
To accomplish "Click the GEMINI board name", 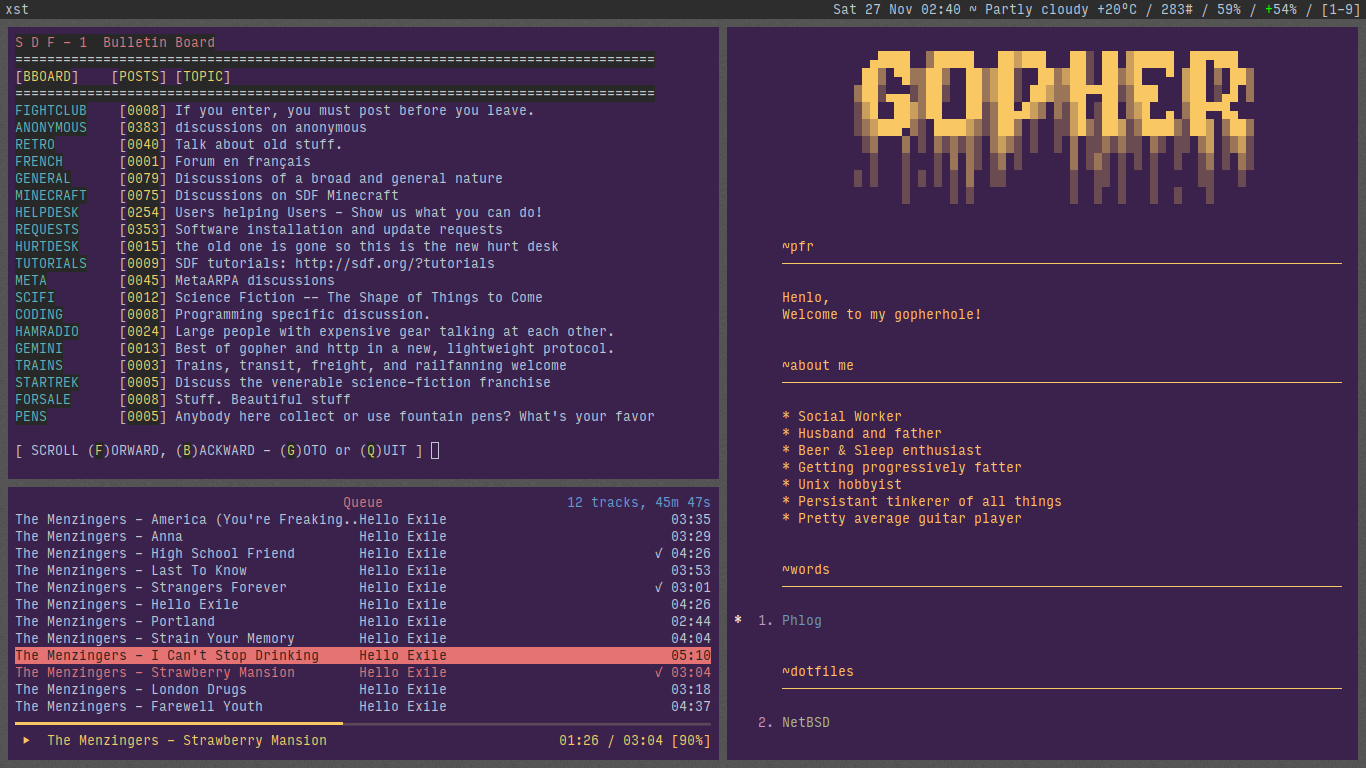I will [x=39, y=349].
